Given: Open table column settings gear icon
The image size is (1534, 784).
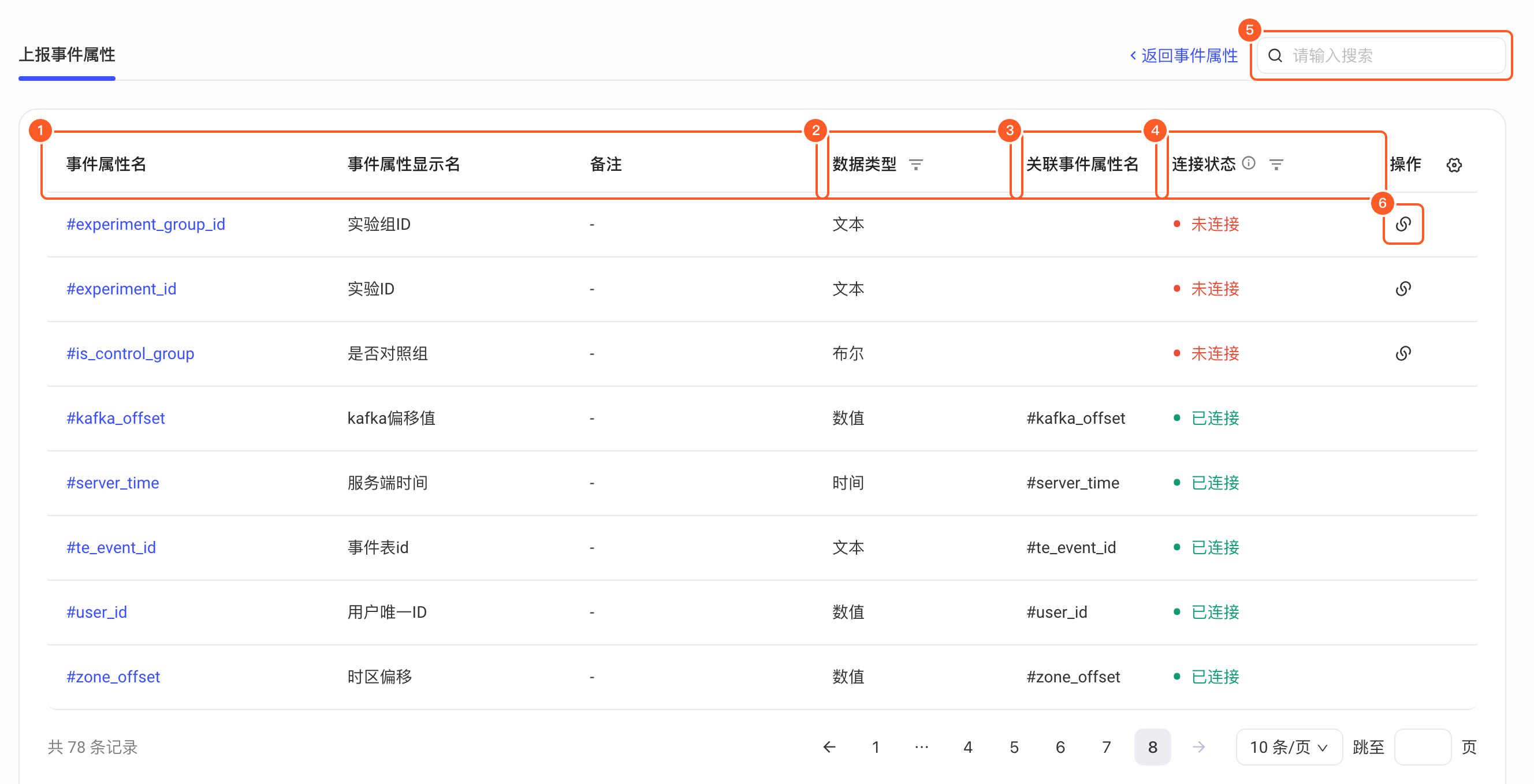Looking at the screenshot, I should click(x=1454, y=165).
